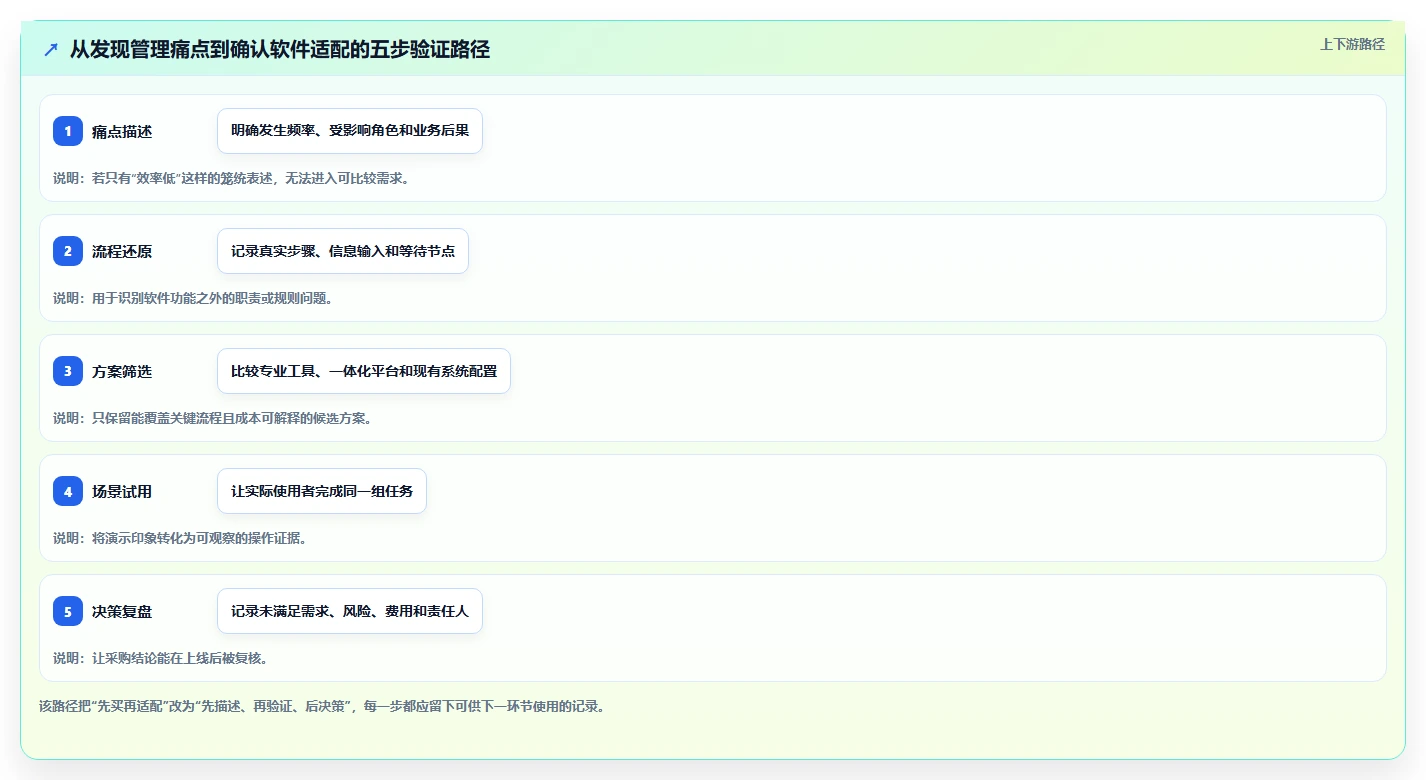Click the main title about 五步验证路径

tap(280, 49)
